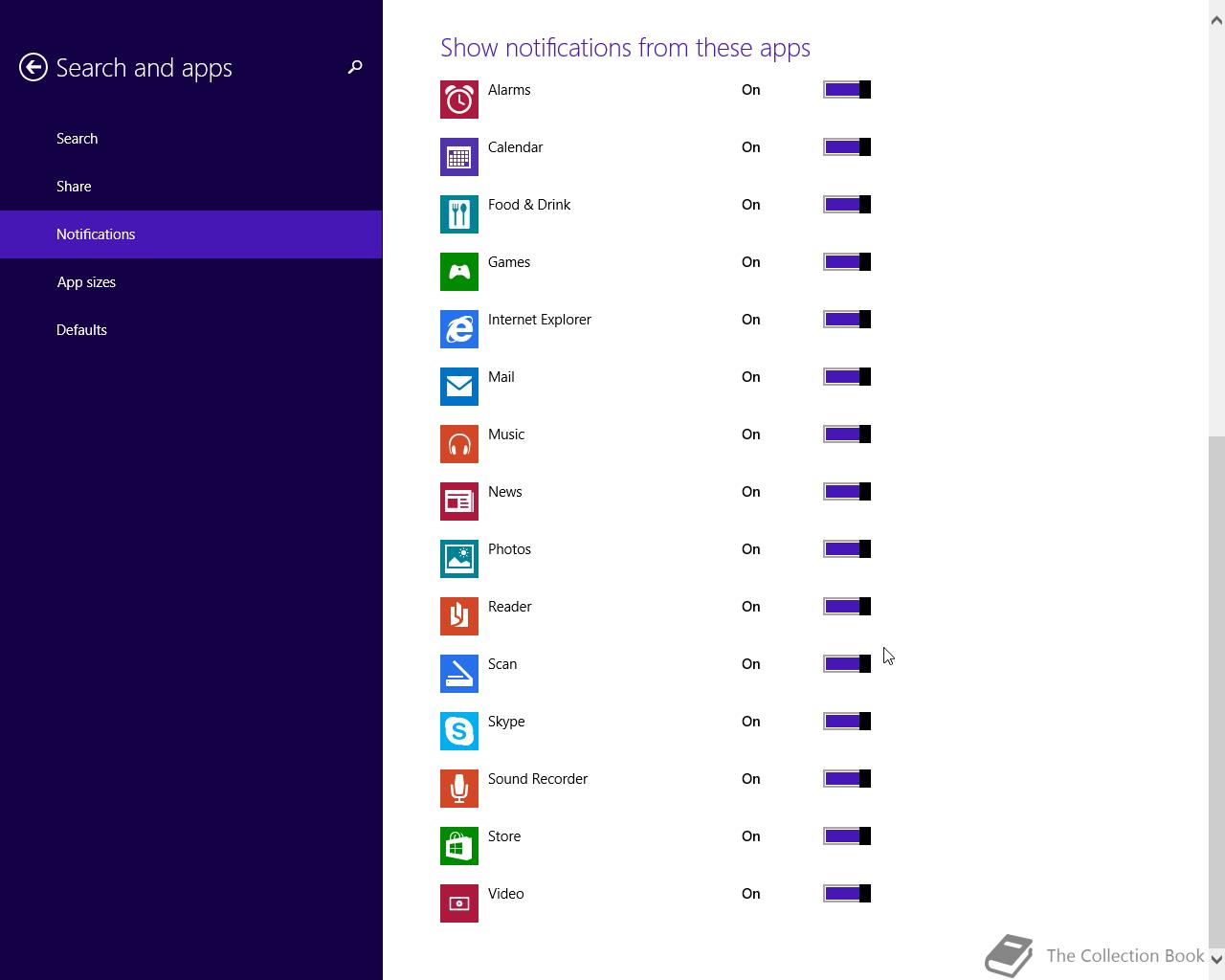Turn off Video notifications toggle
Screen dimensions: 1225x980
(847, 894)
